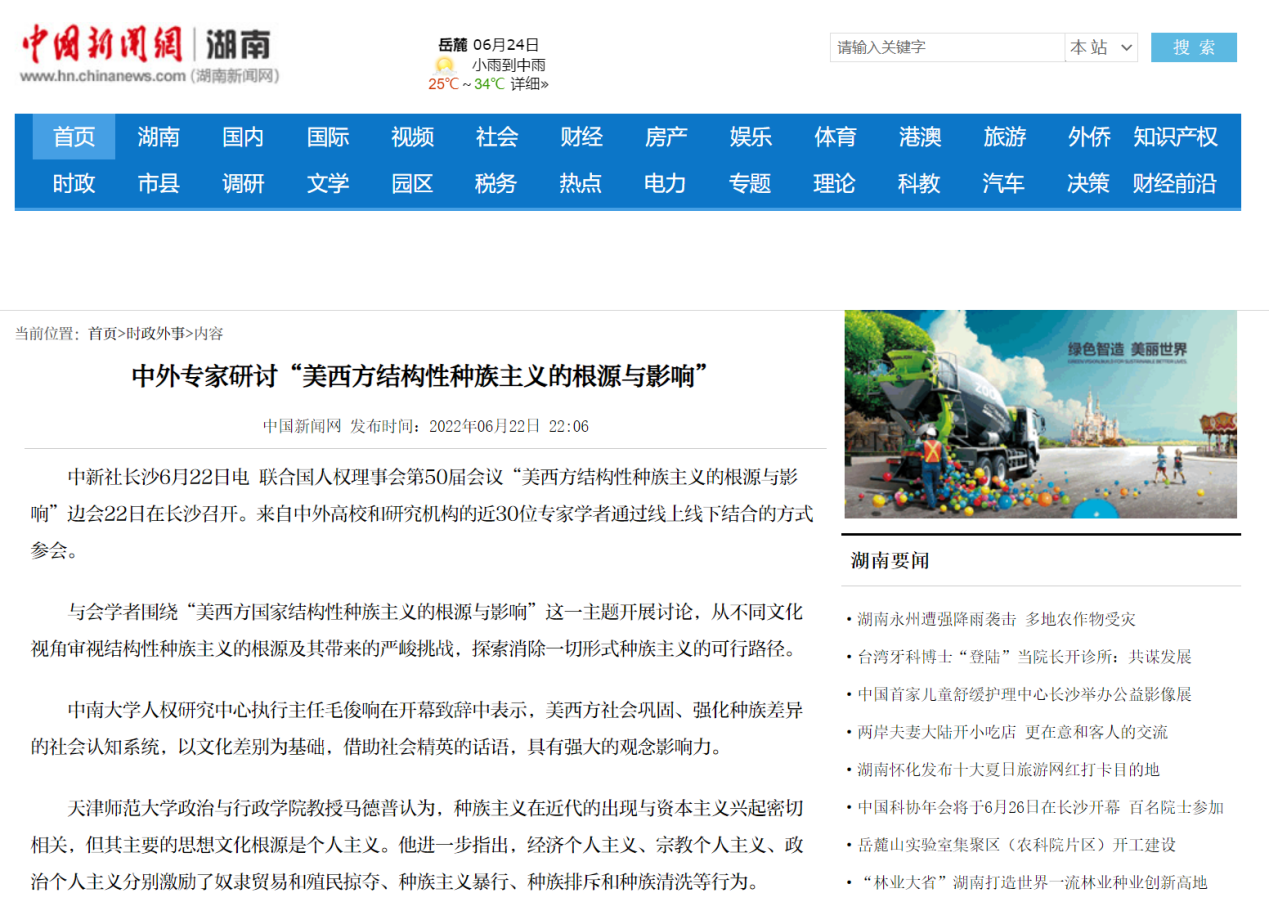The height and width of the screenshot is (911, 1269).
Task: Open the 知识产权 navigation item
Action: click(1175, 137)
